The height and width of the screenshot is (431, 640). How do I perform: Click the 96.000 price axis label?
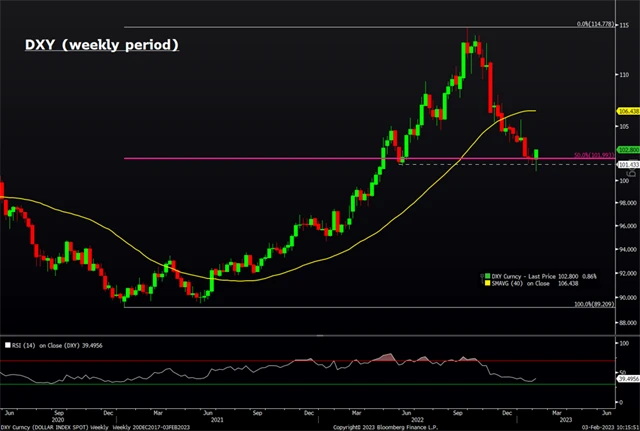[x=628, y=226]
